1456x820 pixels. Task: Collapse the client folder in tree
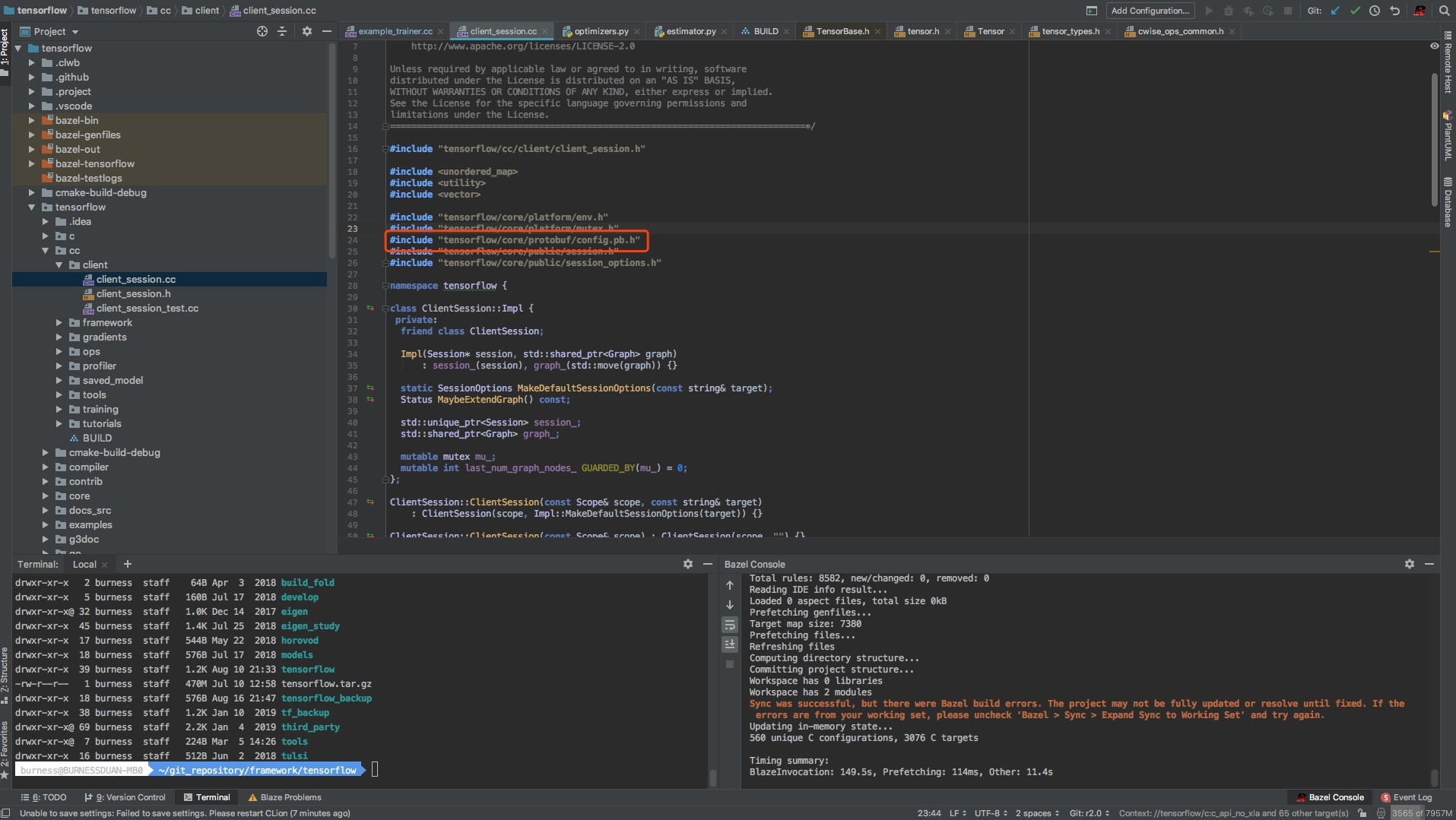(59, 265)
